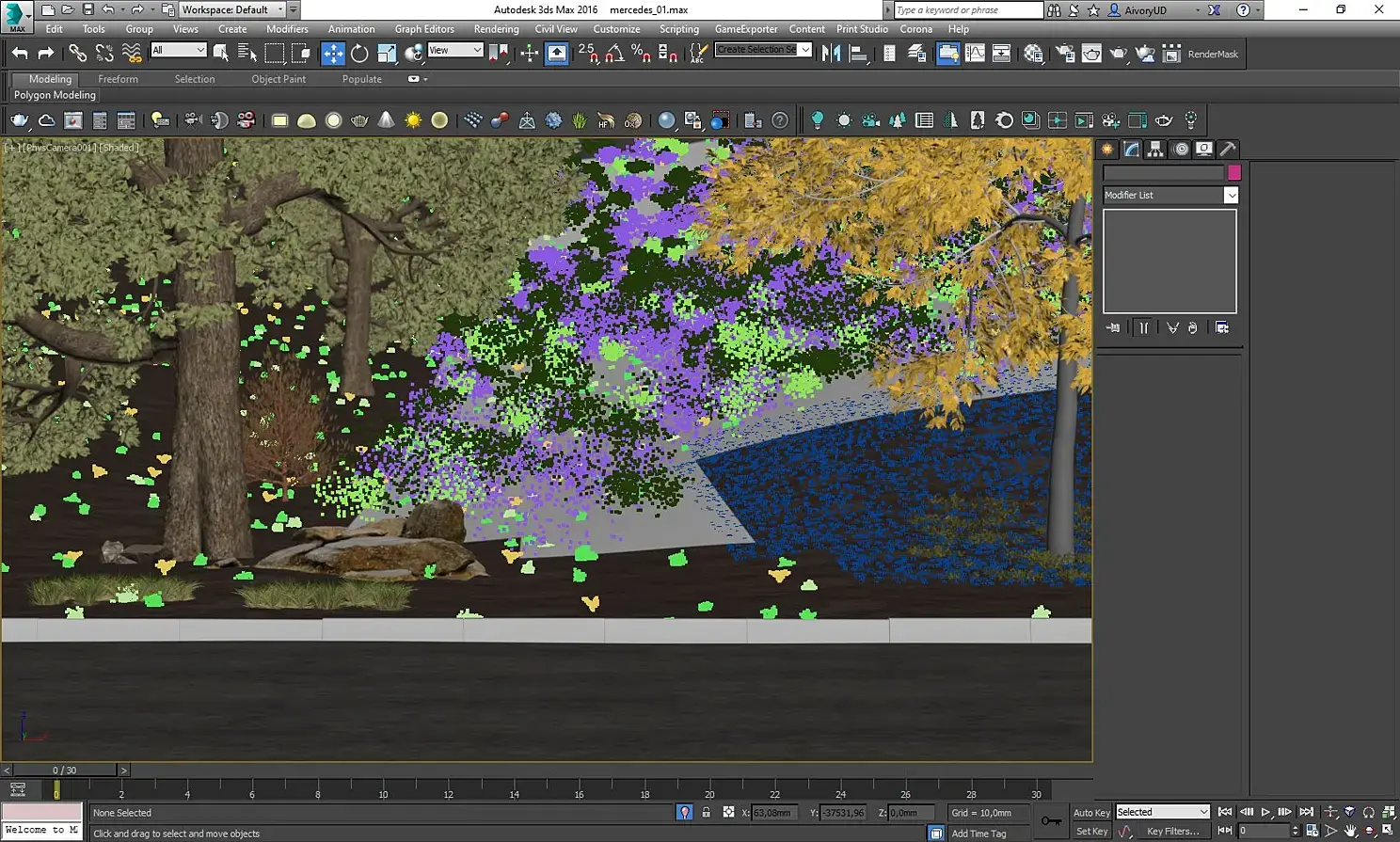The width and height of the screenshot is (1400, 842).
Task: Open the Material Editor checkered sphere
Action: tap(1033, 54)
